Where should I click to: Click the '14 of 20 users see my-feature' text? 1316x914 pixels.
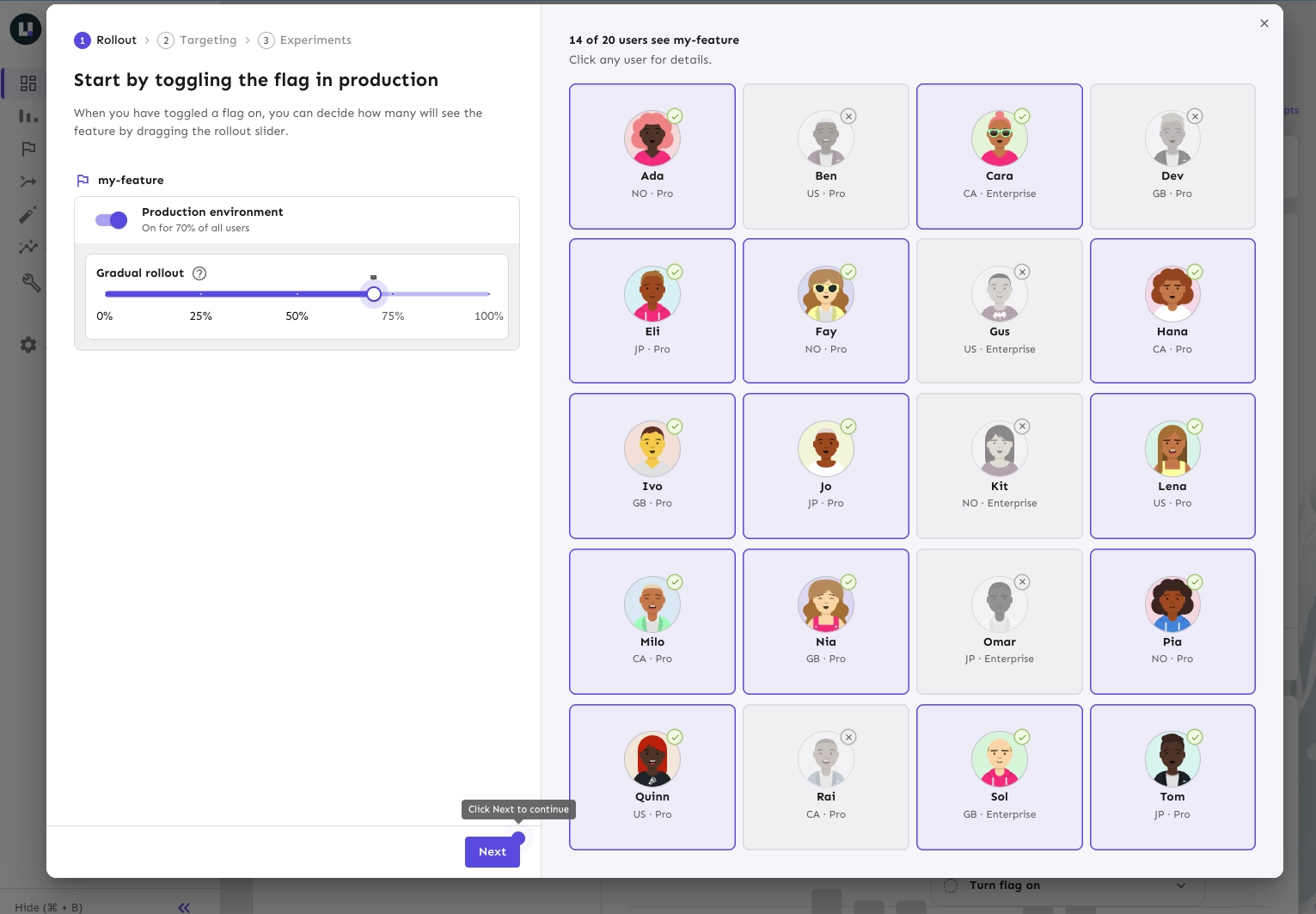tap(654, 40)
